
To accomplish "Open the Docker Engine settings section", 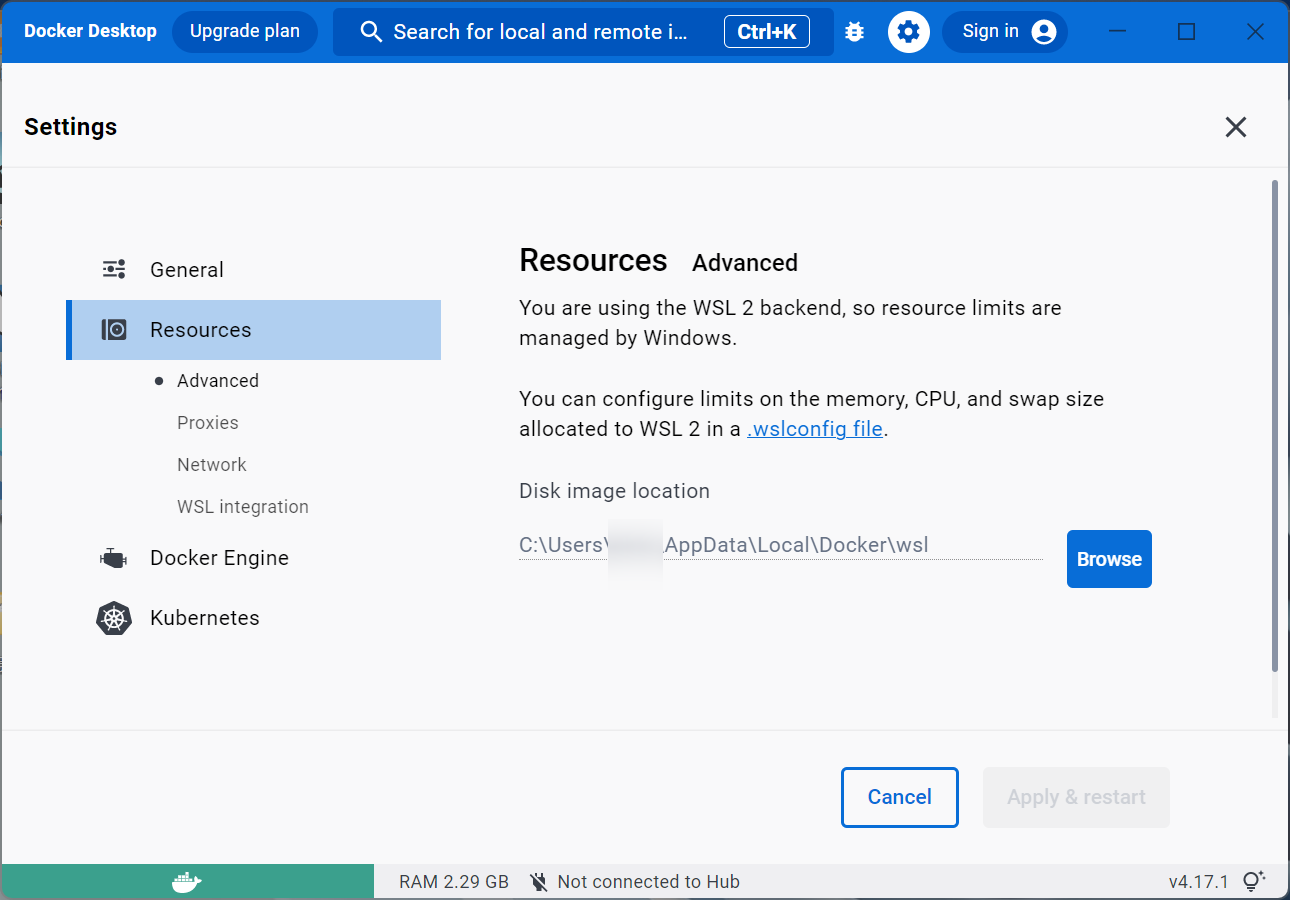I will (x=253, y=558).
